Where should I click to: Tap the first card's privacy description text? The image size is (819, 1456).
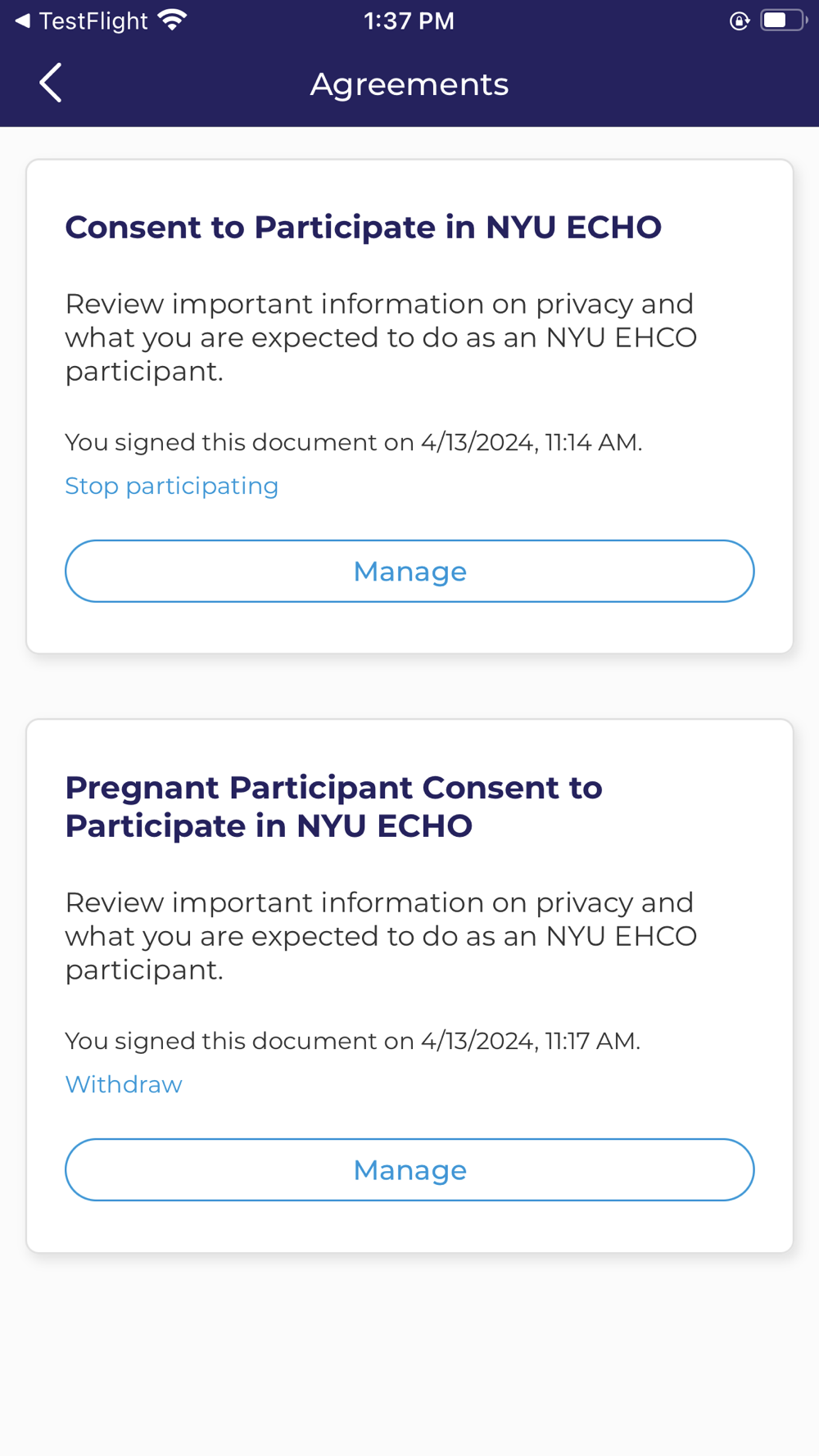[381, 337]
